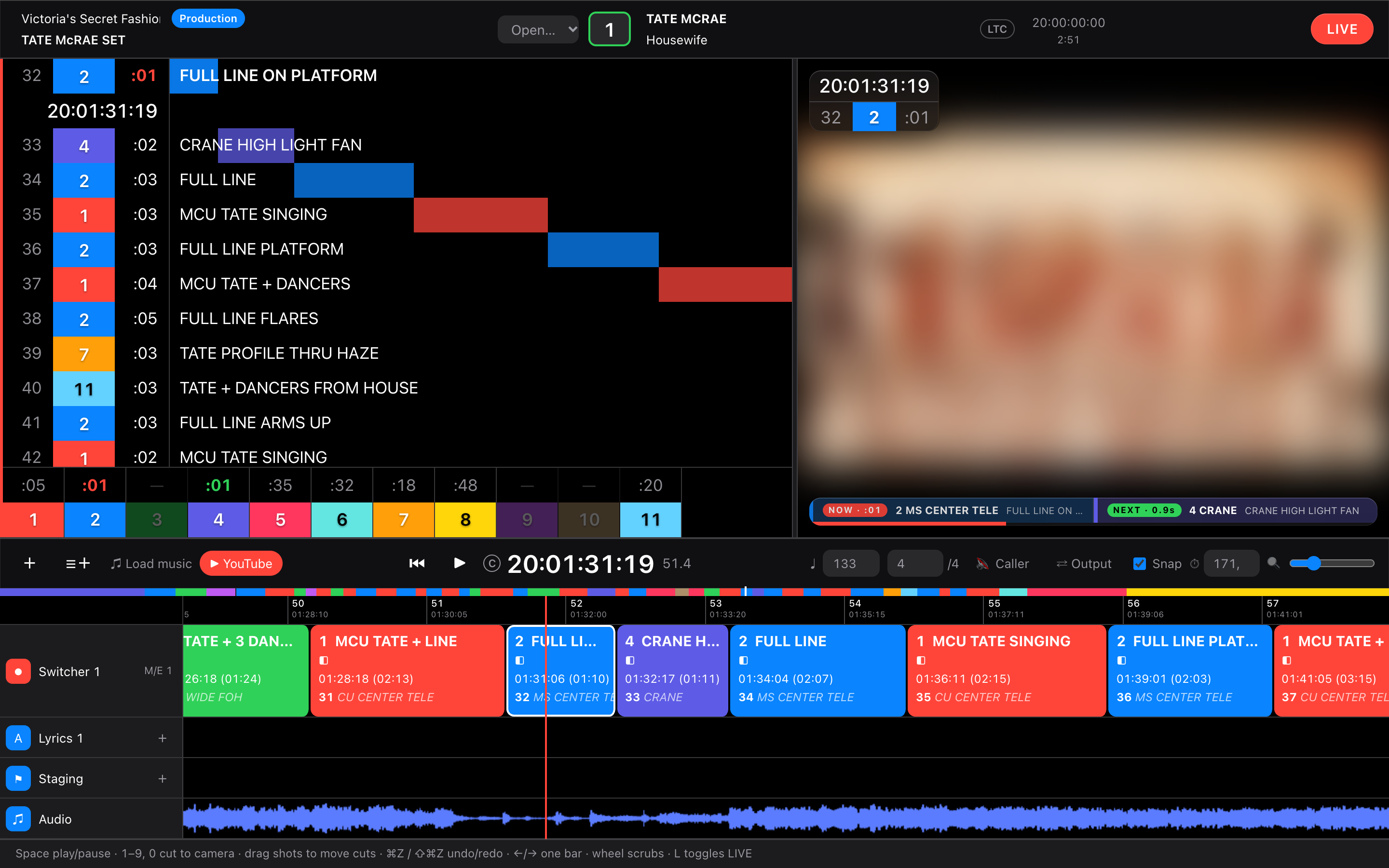Click bar marker 53 on ruler
1389x868 pixels.
(x=715, y=603)
